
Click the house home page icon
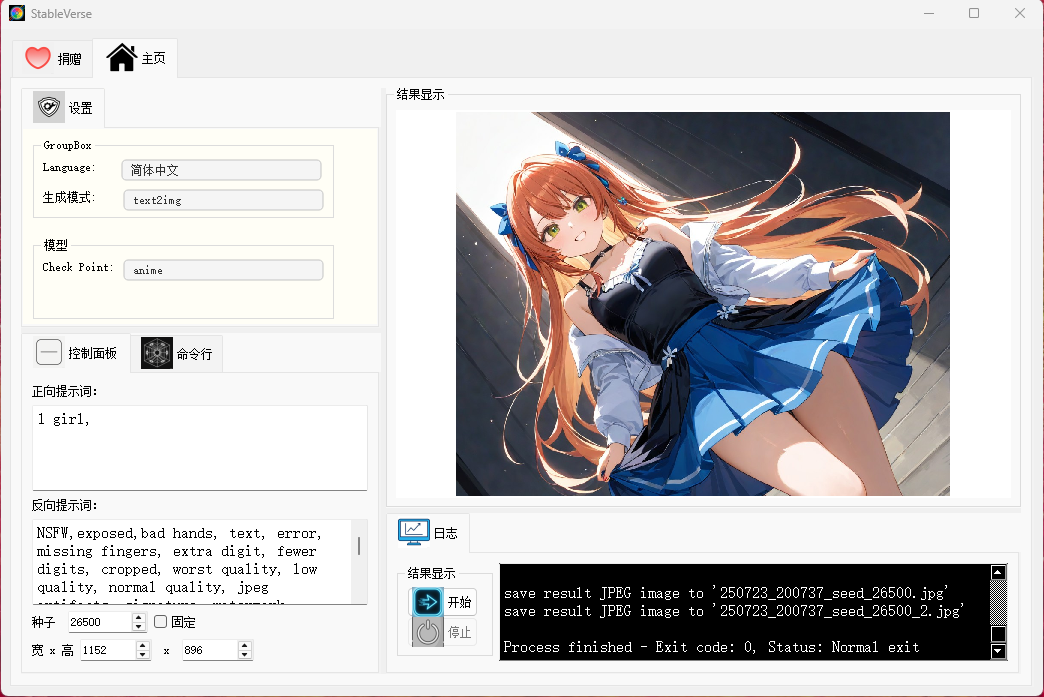pyautogui.click(x=122, y=58)
